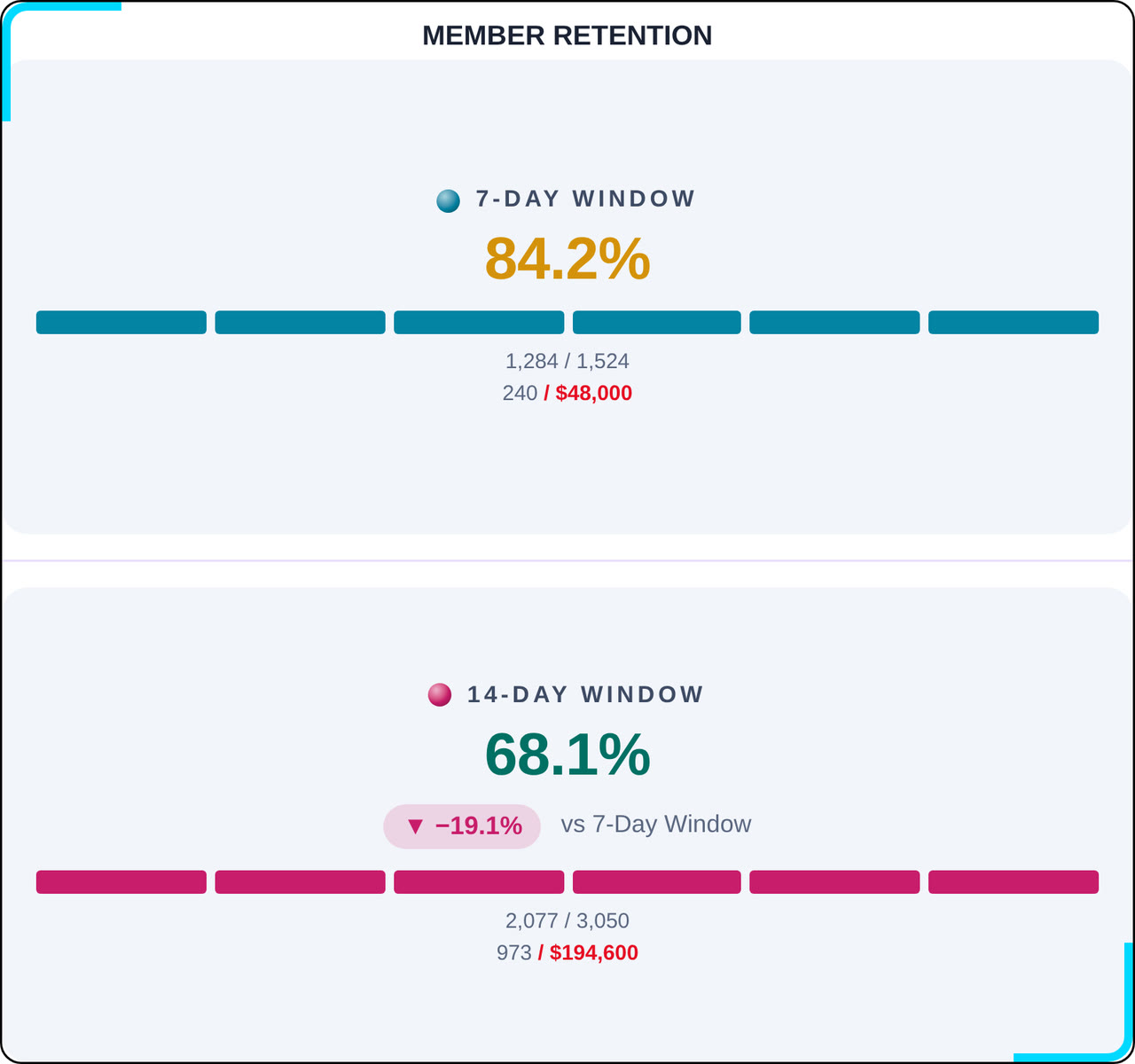1135x1064 pixels.
Task: Click the $48,000 lost revenue figure
Action: coord(594,393)
